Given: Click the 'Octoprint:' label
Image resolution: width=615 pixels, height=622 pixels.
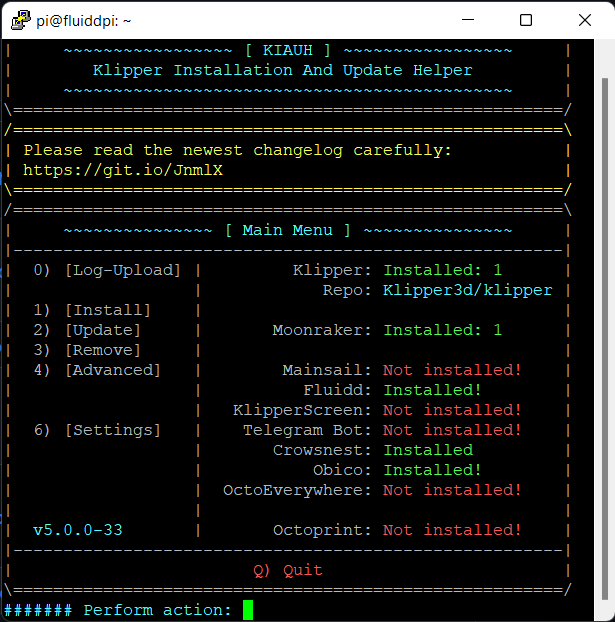Looking at the screenshot, I should [322, 530].
